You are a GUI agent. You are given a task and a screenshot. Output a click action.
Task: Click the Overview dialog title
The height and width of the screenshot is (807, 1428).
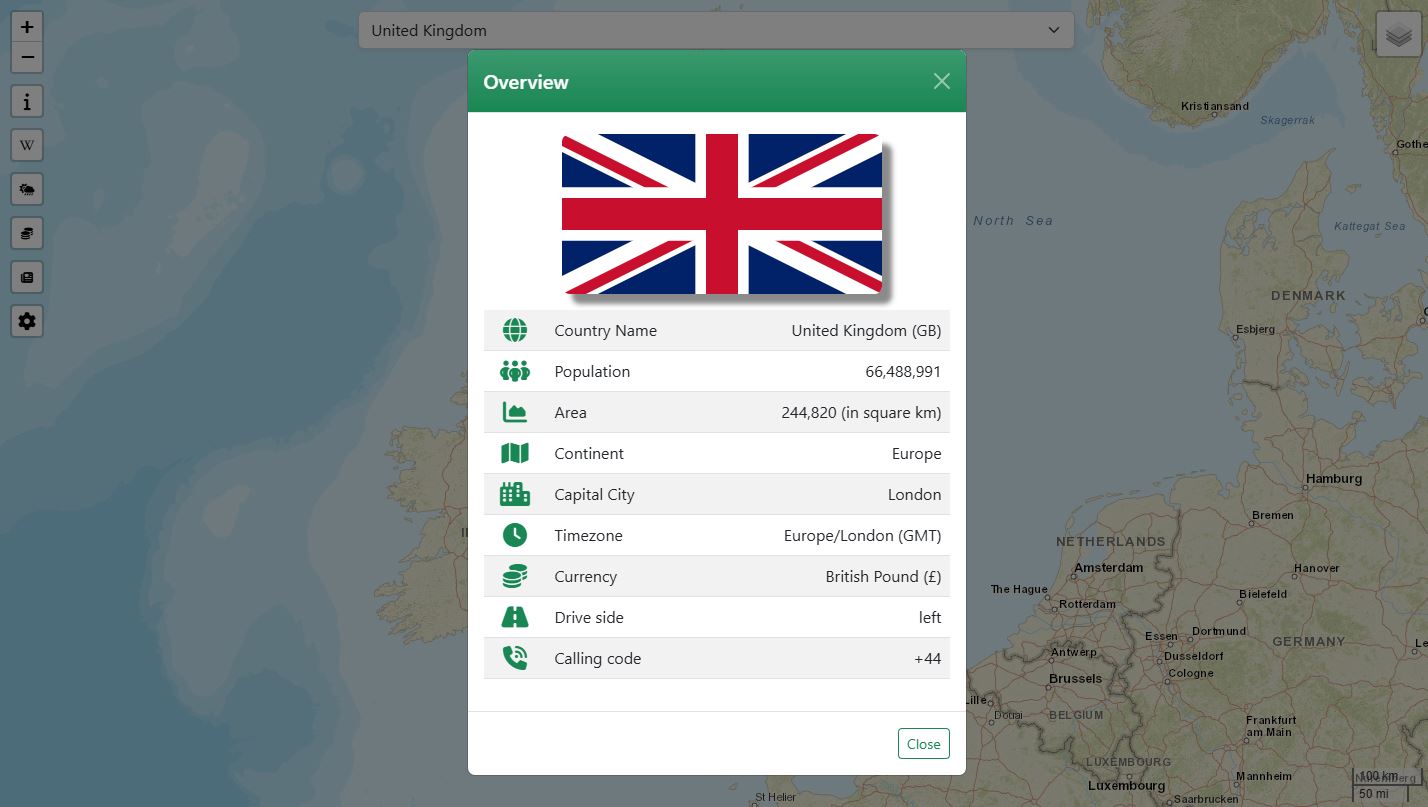pos(526,82)
